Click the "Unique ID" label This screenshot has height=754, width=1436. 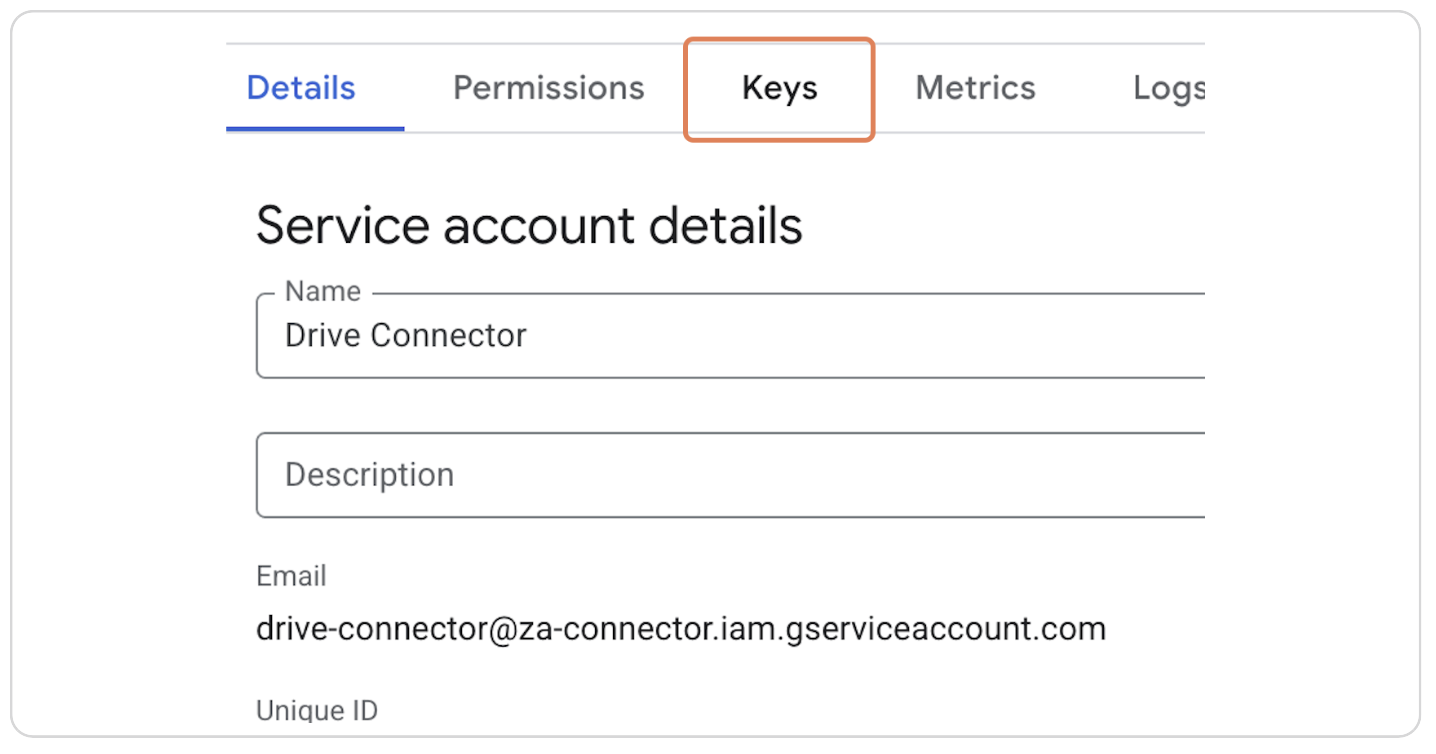click(x=317, y=711)
